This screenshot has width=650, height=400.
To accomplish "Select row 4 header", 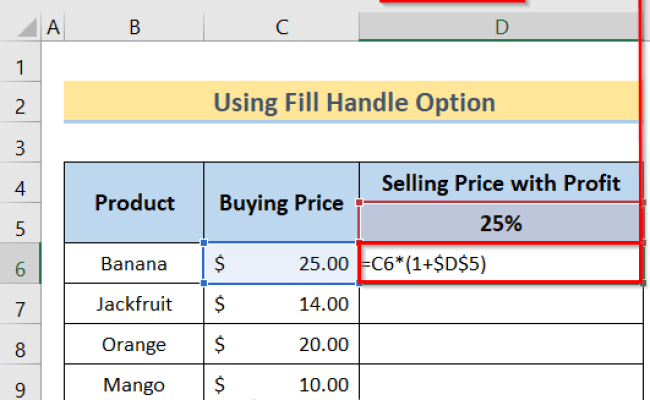I will 20,189.
